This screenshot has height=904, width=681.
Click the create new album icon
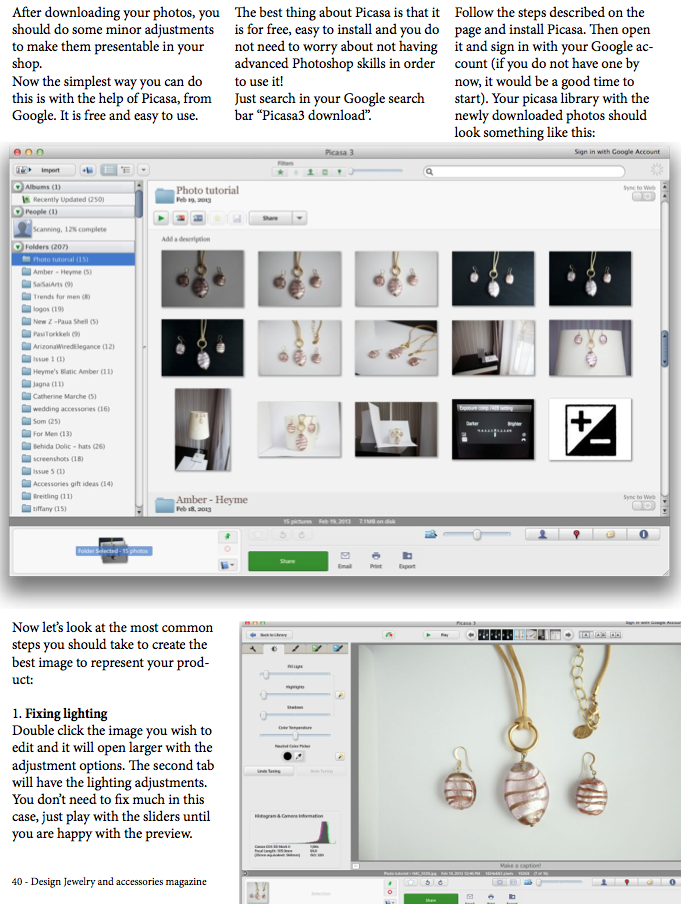[88, 170]
